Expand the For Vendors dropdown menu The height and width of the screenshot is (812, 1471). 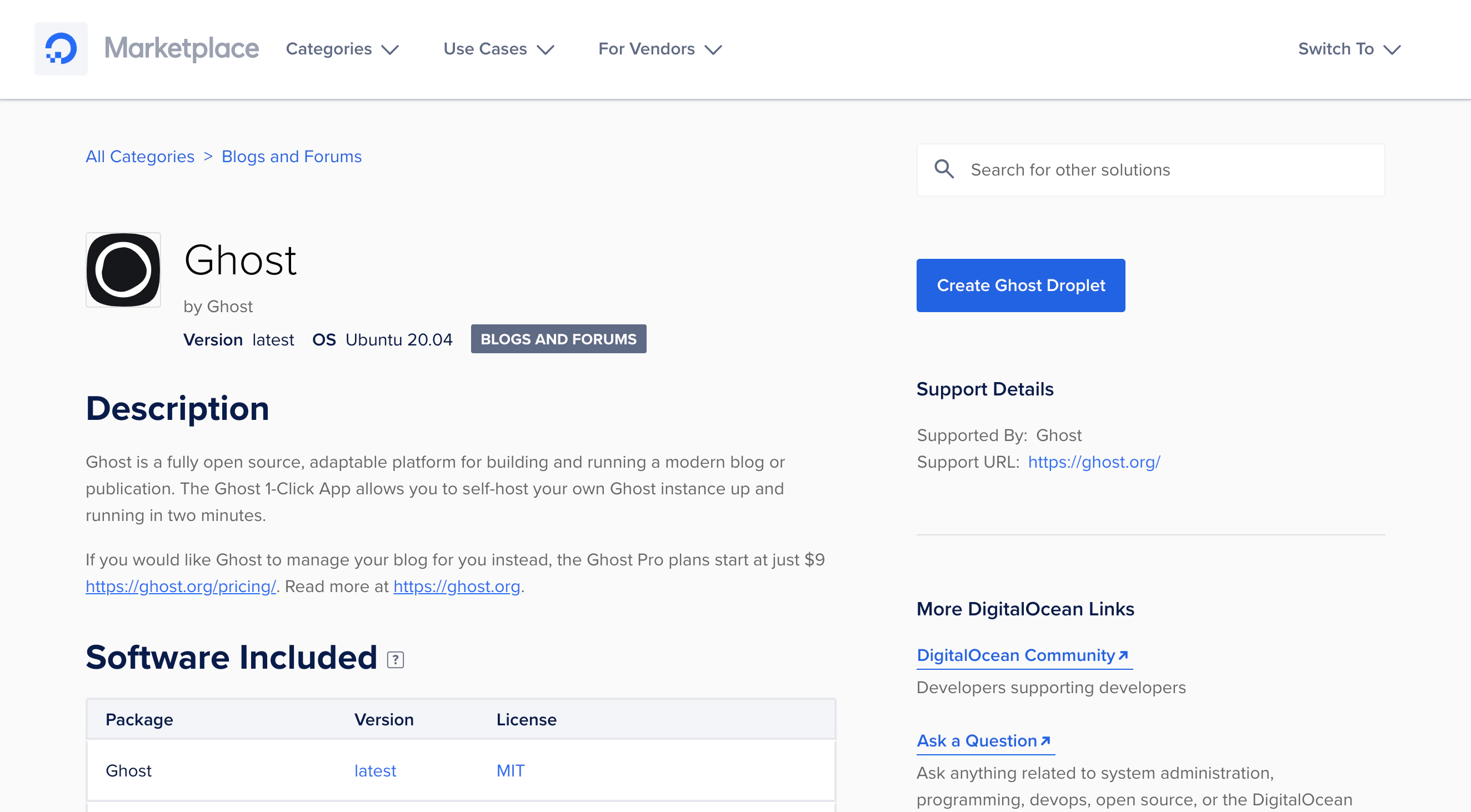(x=660, y=49)
